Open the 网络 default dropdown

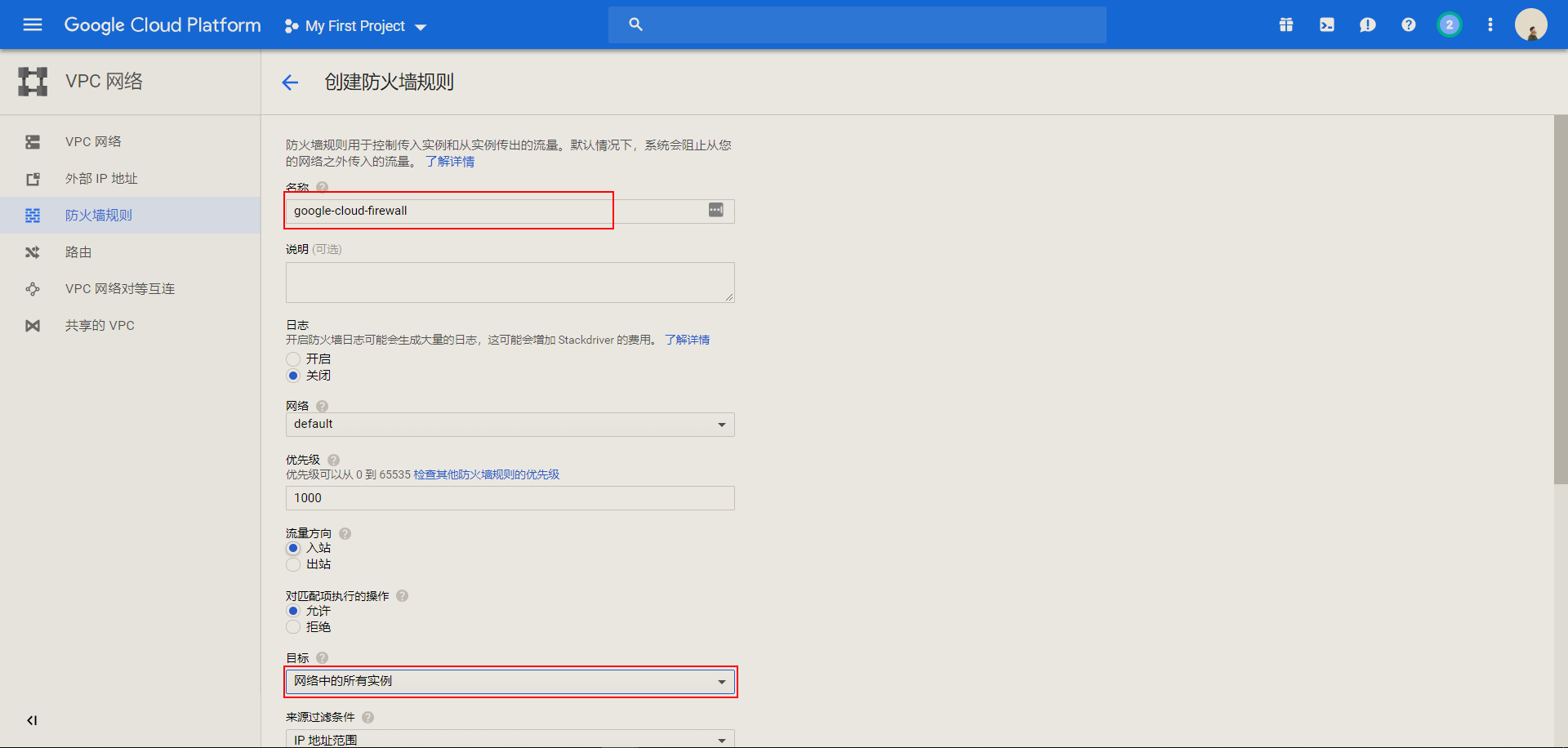click(510, 425)
